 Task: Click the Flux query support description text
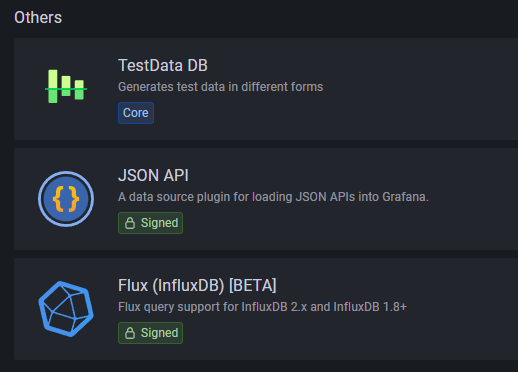pyautogui.click(x=263, y=307)
